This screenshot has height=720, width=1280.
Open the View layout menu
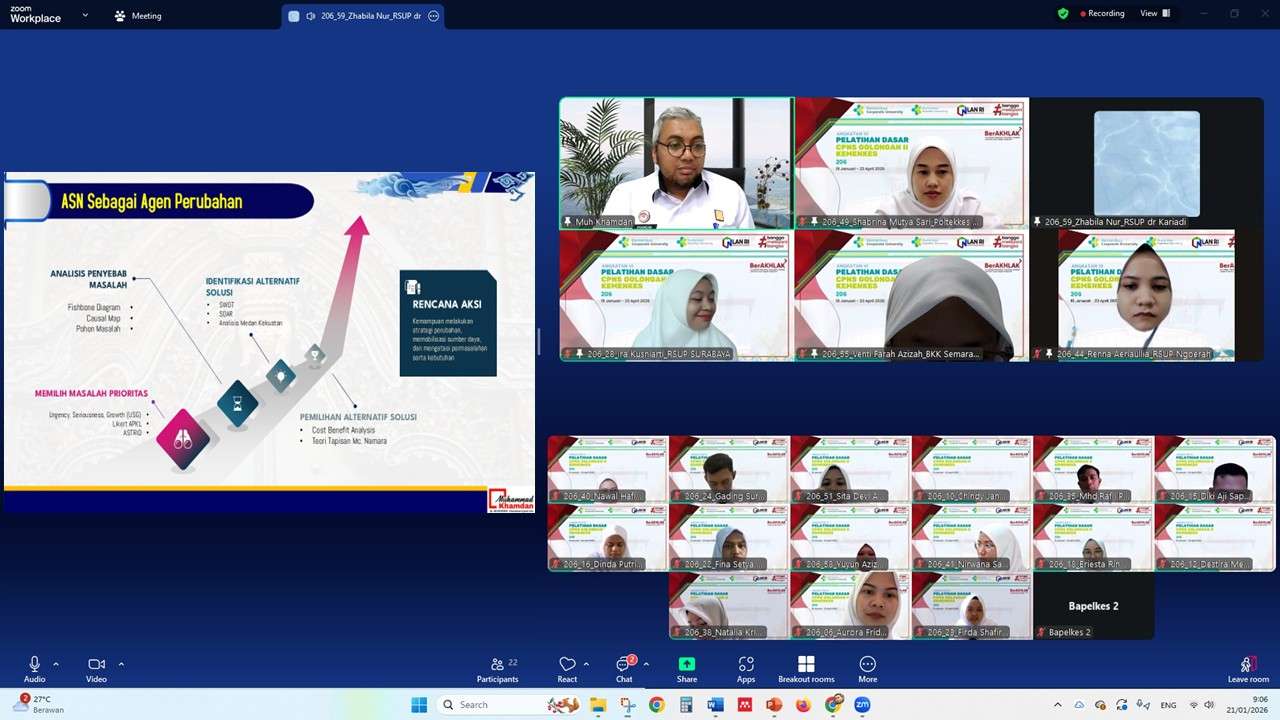1153,14
